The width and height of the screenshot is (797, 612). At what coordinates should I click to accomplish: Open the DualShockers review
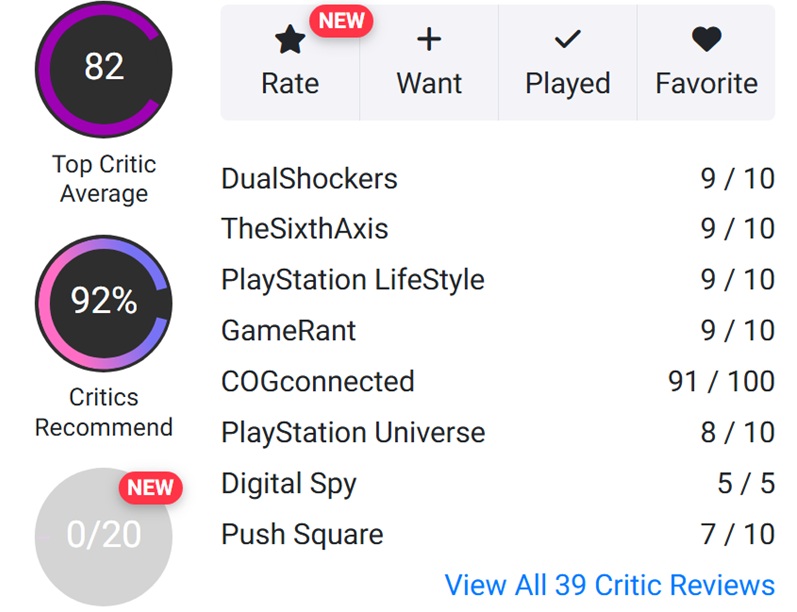pyautogui.click(x=498, y=178)
